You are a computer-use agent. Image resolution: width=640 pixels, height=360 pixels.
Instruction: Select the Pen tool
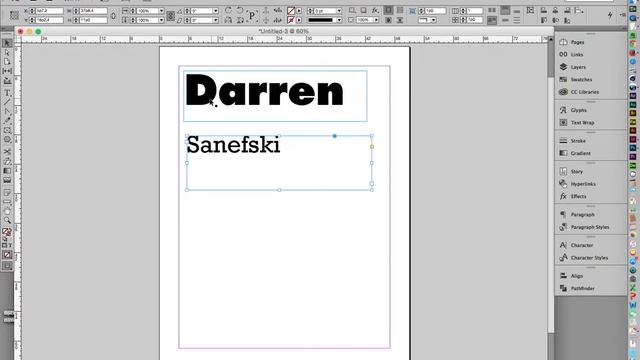[x=7, y=111]
